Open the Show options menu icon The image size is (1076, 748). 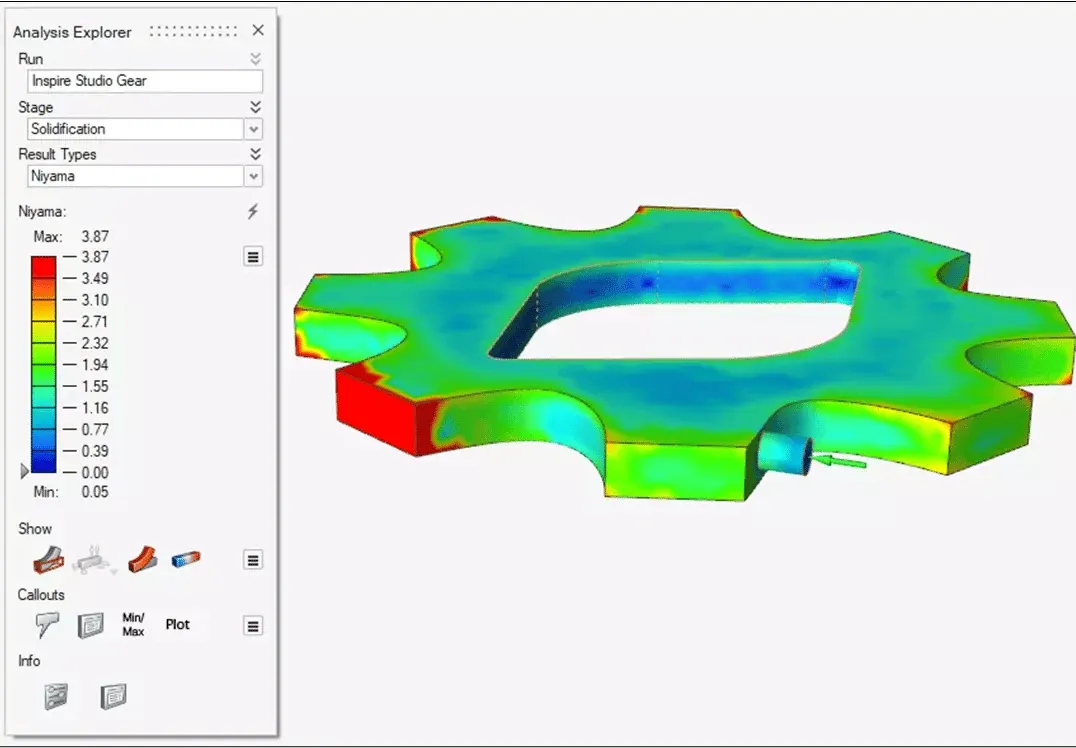(x=253, y=560)
